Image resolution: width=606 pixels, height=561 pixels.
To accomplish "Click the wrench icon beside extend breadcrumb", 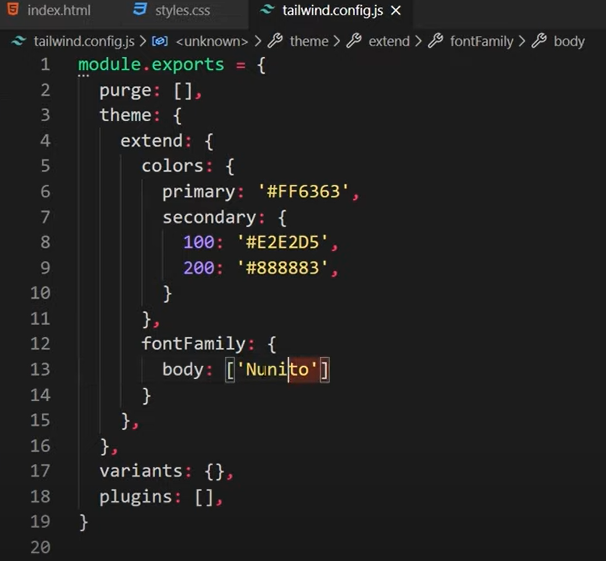I will point(354,41).
